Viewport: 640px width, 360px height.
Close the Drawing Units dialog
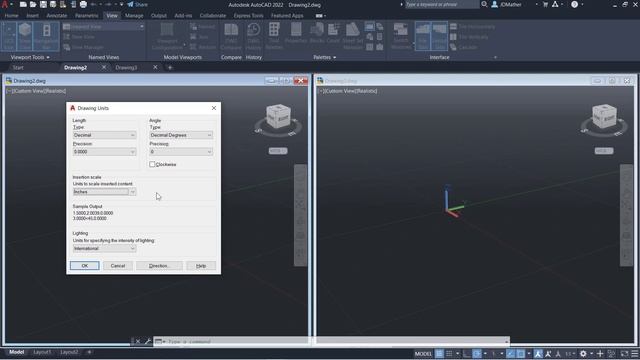(x=214, y=108)
